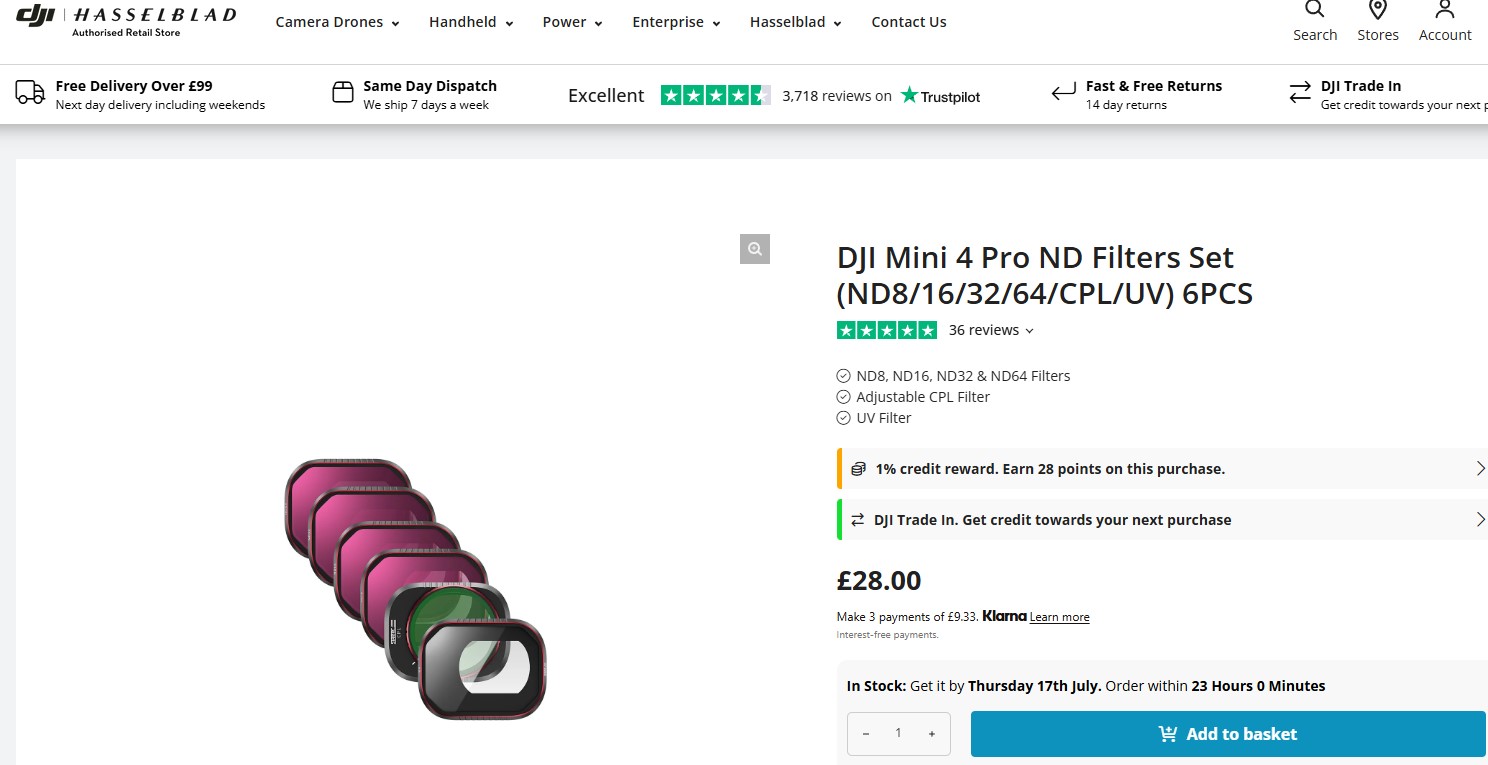The width and height of the screenshot is (1488, 765).
Task: Increase quantity with the plus button
Action: (x=931, y=734)
